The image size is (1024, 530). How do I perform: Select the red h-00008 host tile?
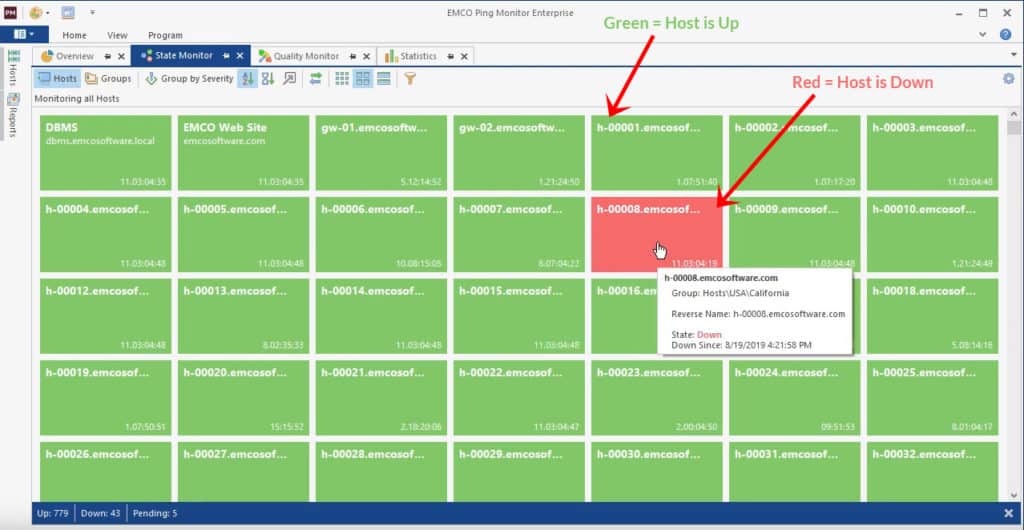click(x=657, y=234)
